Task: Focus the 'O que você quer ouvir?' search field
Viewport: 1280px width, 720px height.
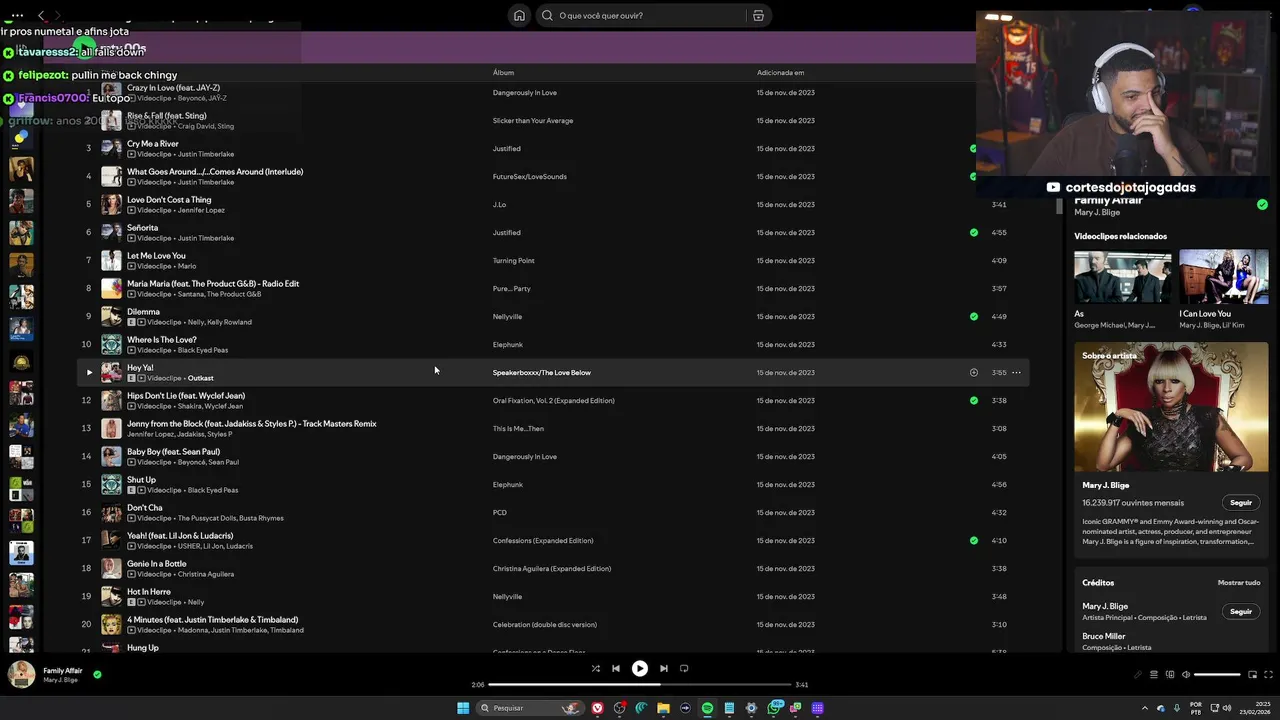Action: click(x=643, y=15)
